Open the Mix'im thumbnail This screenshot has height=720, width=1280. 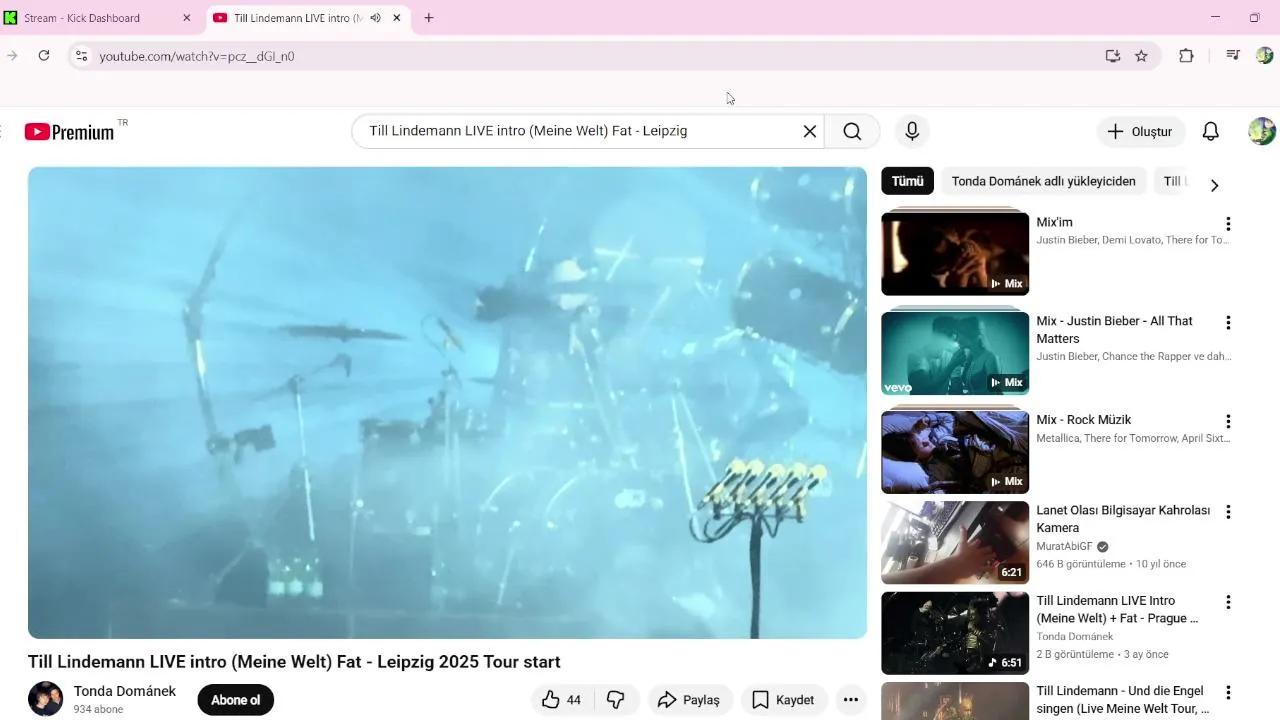tap(955, 252)
